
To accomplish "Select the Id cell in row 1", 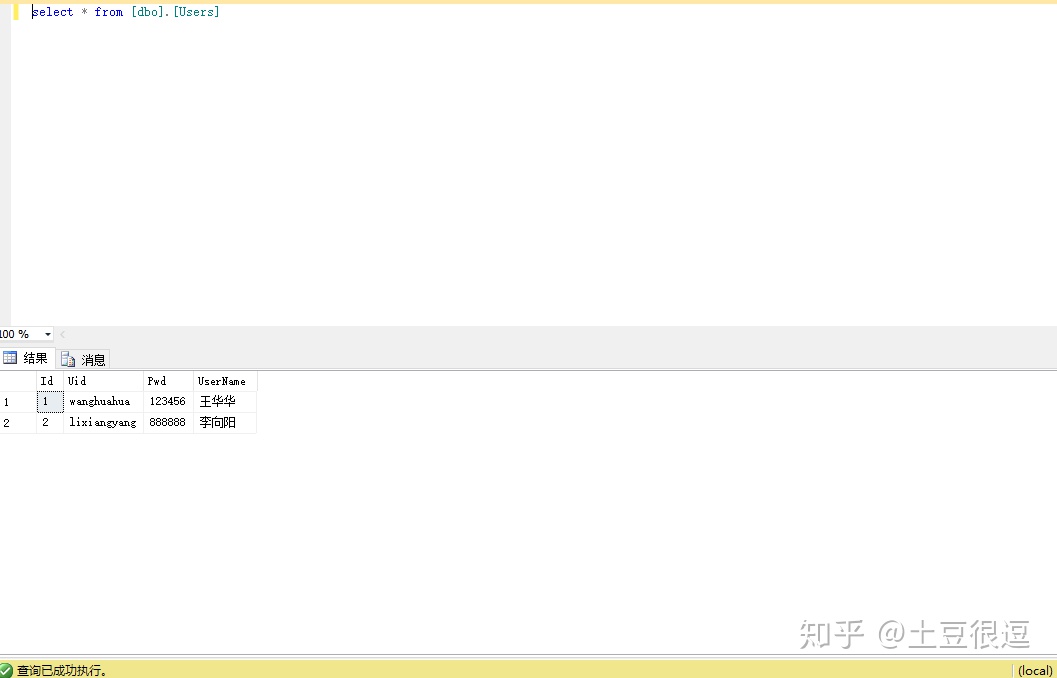I will point(50,402).
